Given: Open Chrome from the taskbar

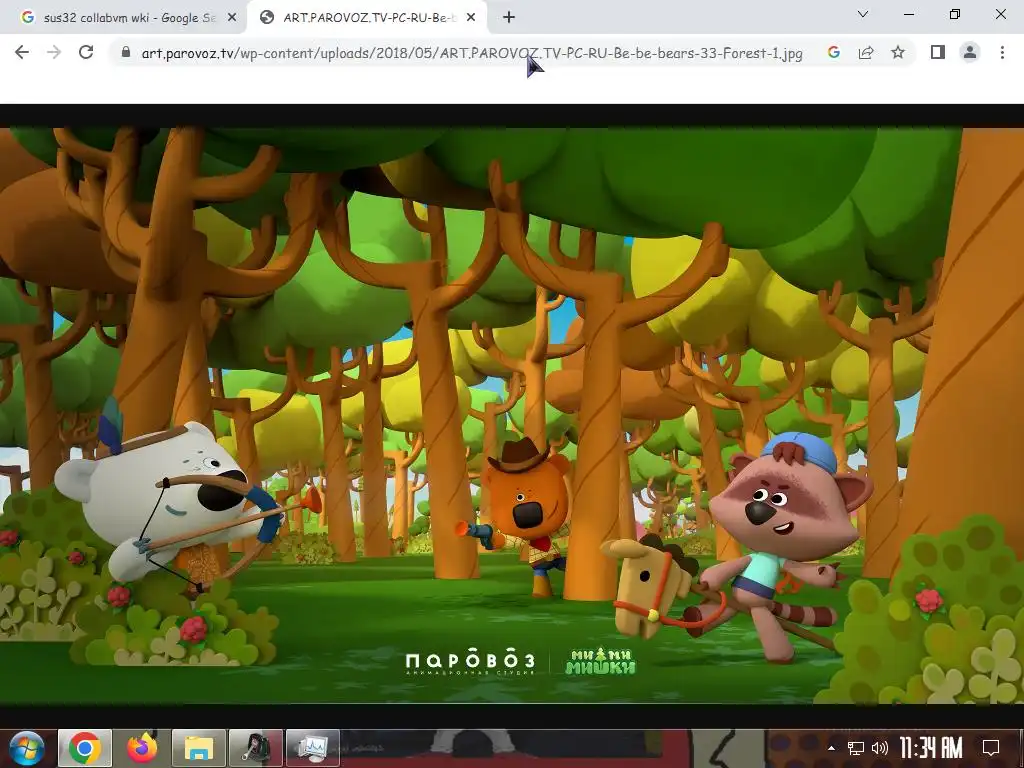Looking at the screenshot, I should click(84, 748).
